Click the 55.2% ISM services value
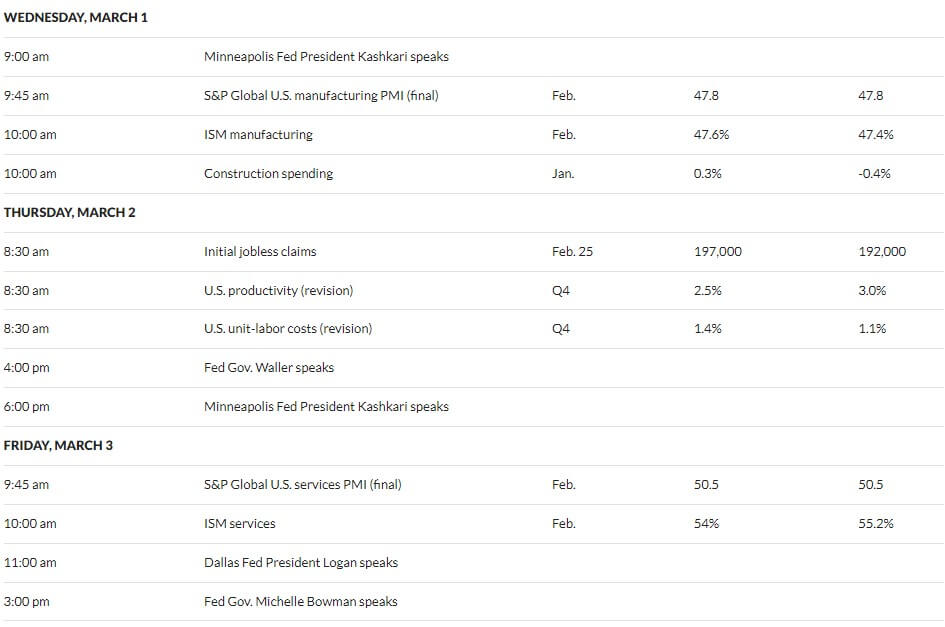The height and width of the screenshot is (627, 945). (x=876, y=524)
